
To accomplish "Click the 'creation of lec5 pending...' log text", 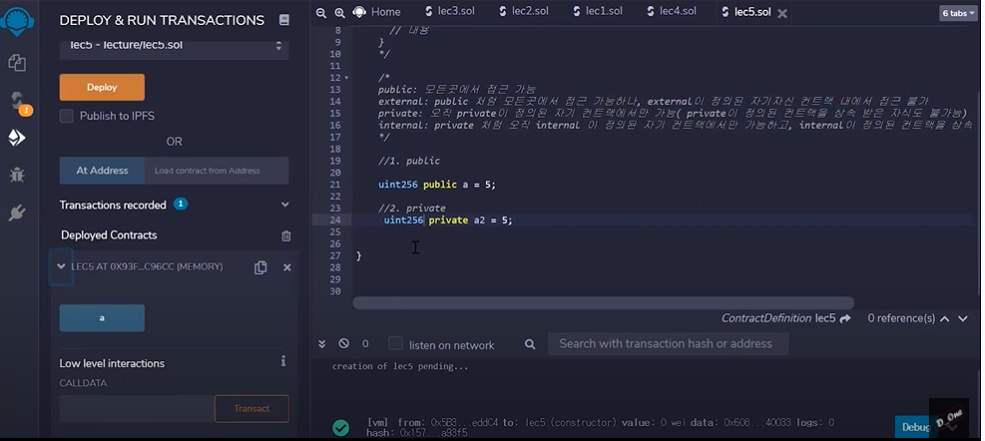I will coord(400,366).
